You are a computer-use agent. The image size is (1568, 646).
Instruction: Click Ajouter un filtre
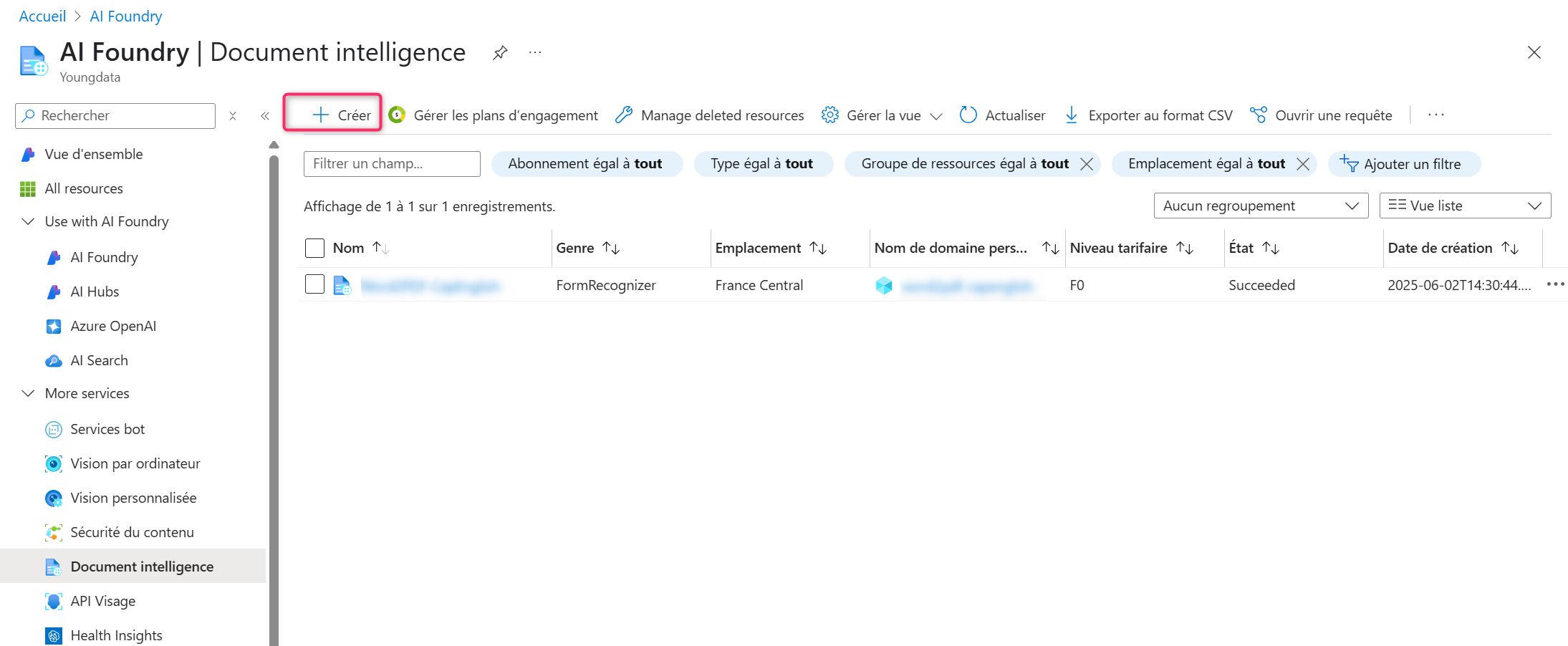[x=1403, y=164]
